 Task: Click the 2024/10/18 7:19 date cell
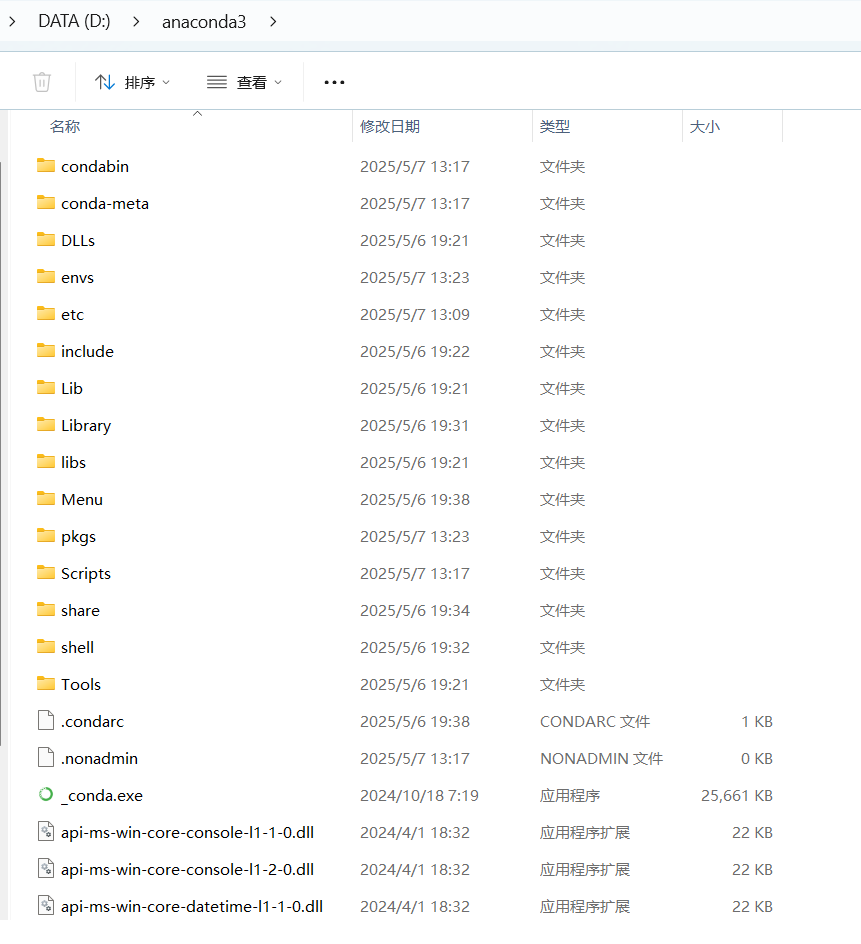419,795
